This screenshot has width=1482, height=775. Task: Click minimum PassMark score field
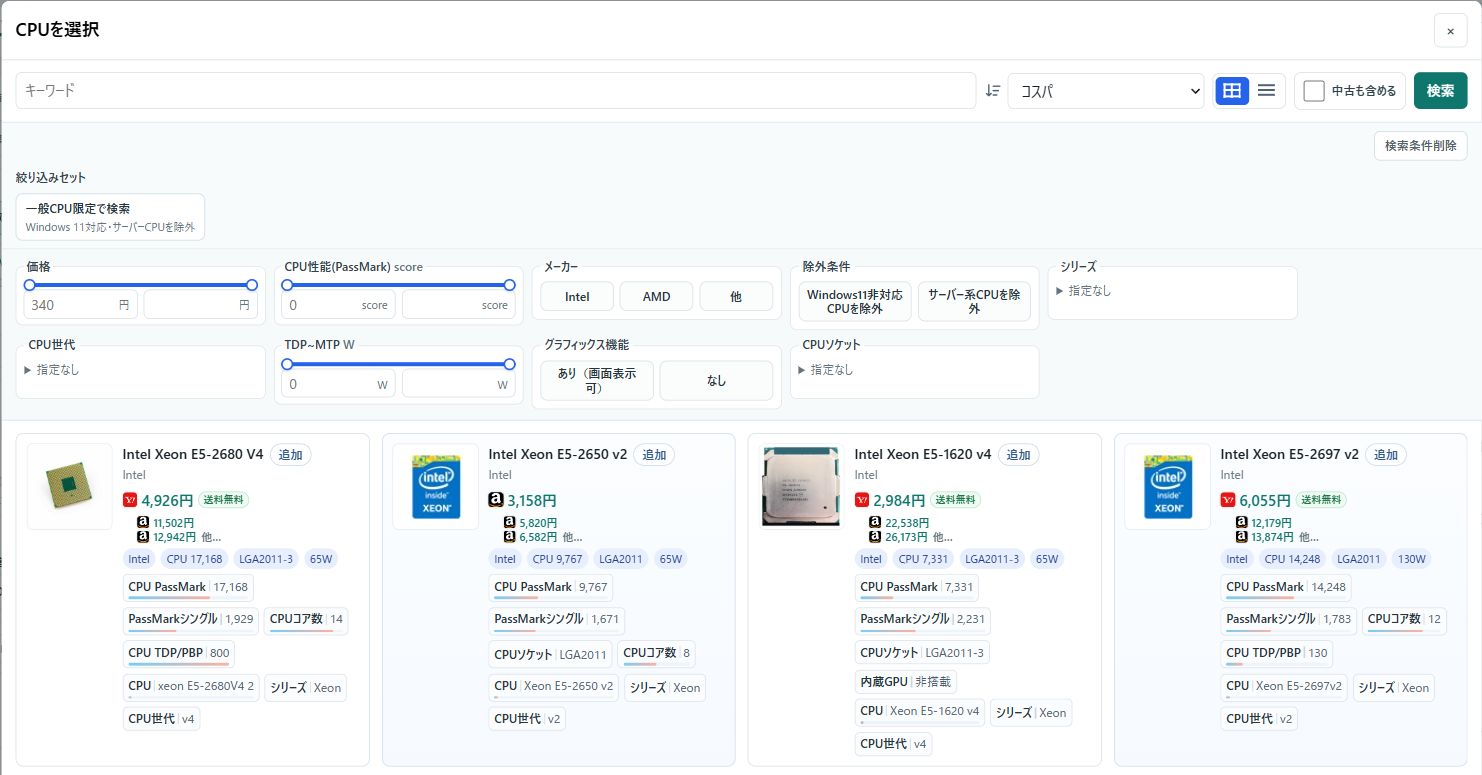coord(338,305)
